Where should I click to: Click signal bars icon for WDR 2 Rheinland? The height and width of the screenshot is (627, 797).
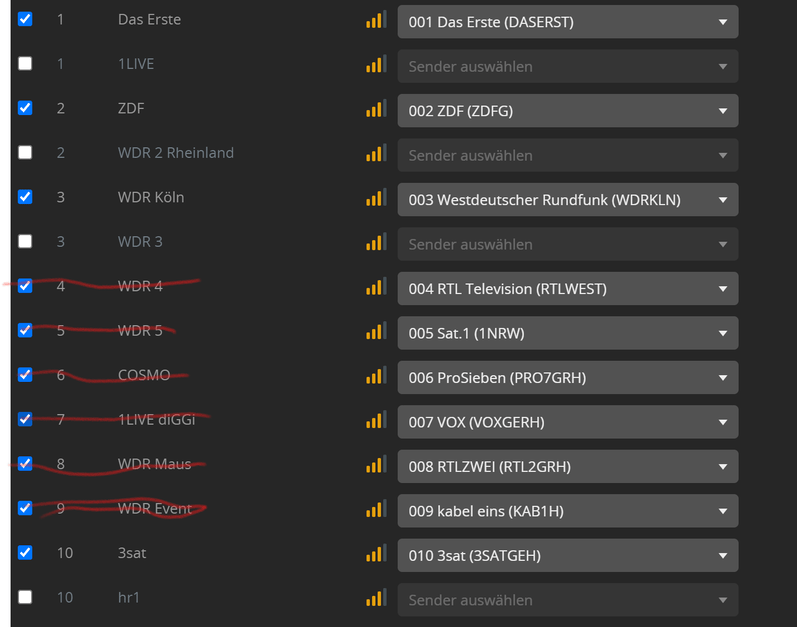376,153
